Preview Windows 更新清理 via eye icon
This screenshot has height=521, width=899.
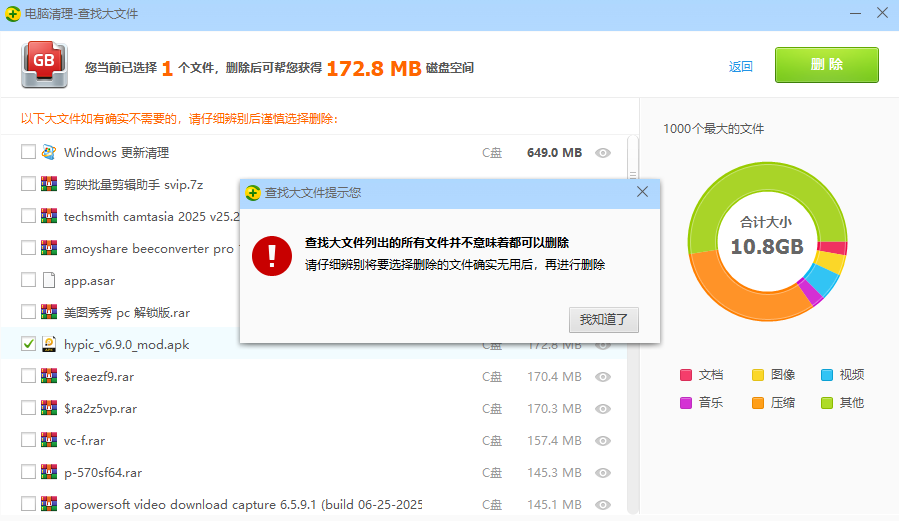603,153
